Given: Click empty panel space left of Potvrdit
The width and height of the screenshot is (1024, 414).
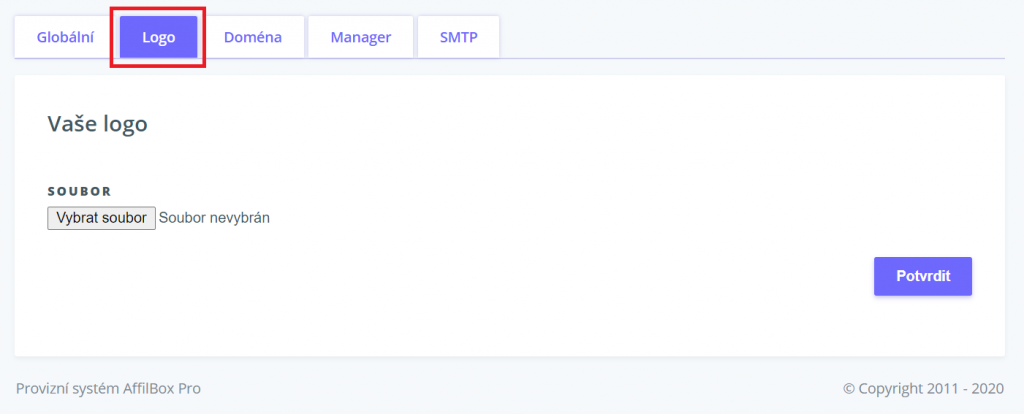Looking at the screenshot, I should (600, 277).
